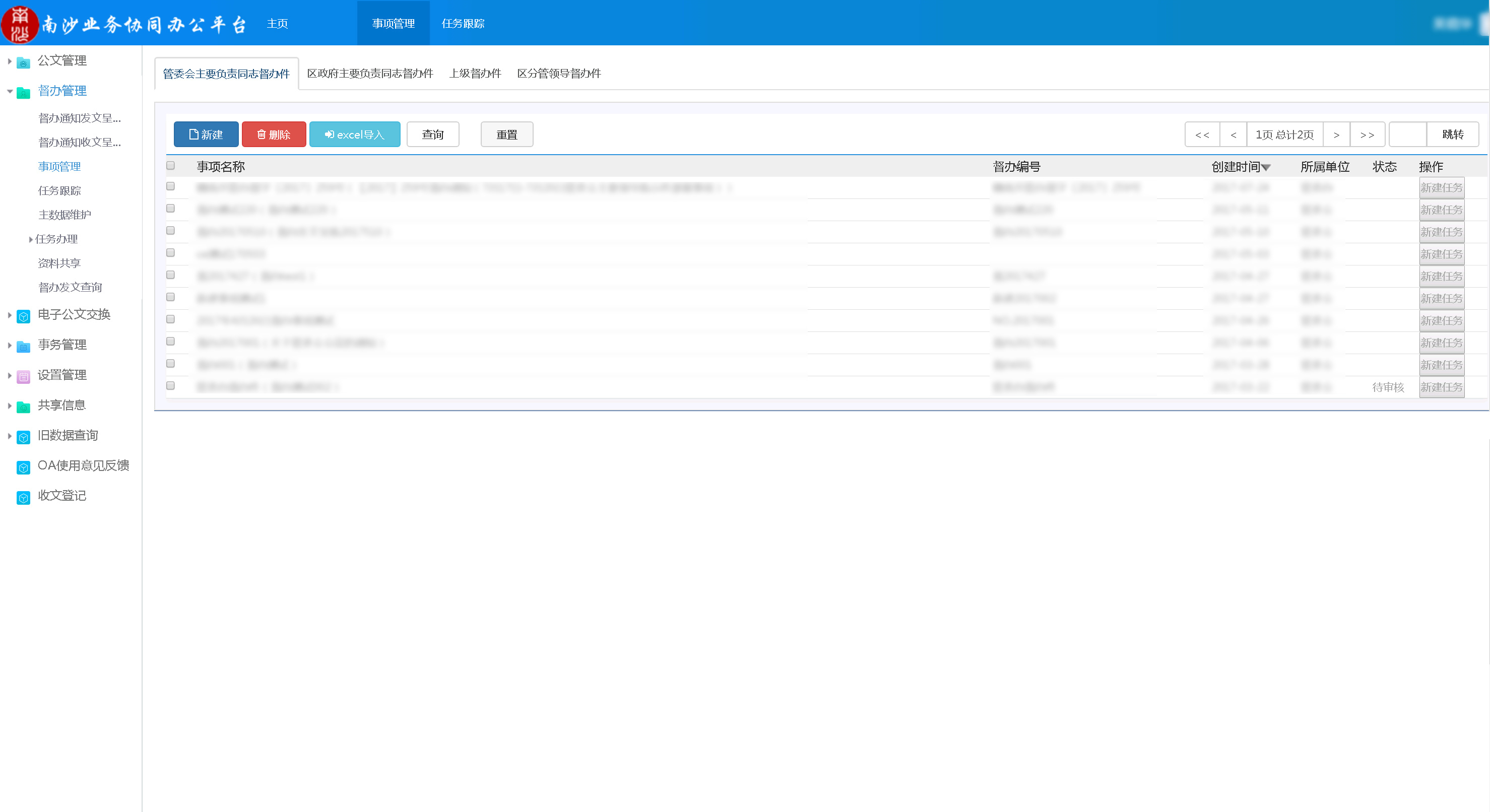Open 主数据维护 in the sidebar

click(x=65, y=215)
